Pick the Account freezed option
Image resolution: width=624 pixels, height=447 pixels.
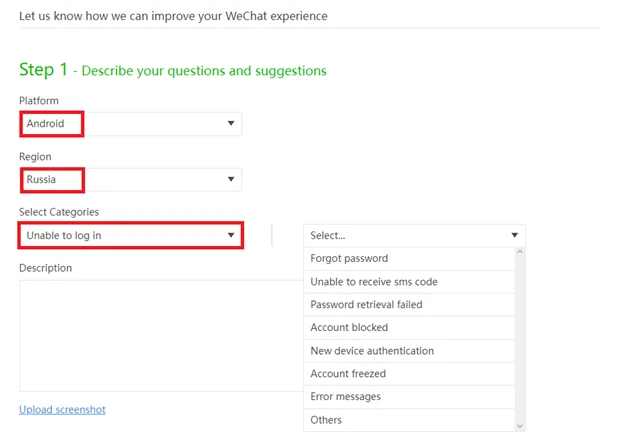tap(409, 374)
